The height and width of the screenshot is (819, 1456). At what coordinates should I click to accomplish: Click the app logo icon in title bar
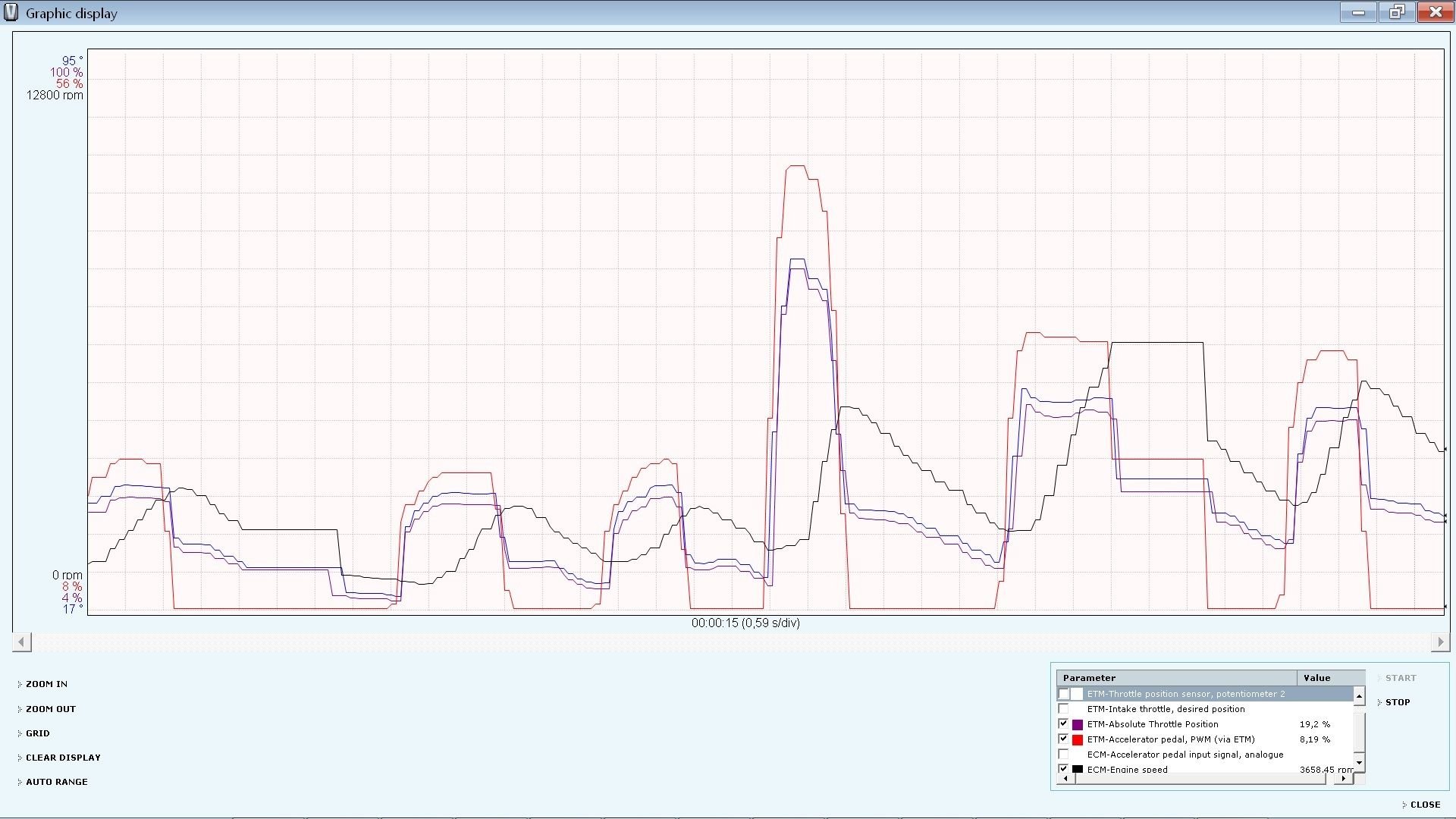(x=11, y=13)
